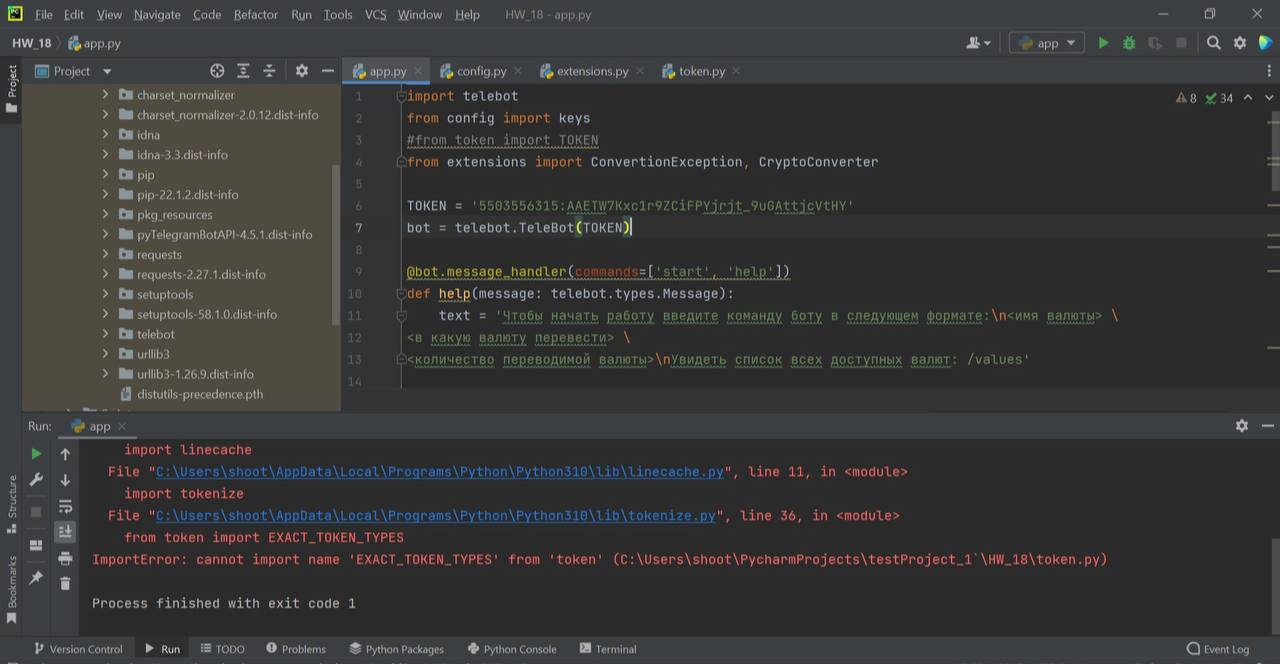Open linecache.py link in traceback
This screenshot has height=664, width=1280.
439,472
